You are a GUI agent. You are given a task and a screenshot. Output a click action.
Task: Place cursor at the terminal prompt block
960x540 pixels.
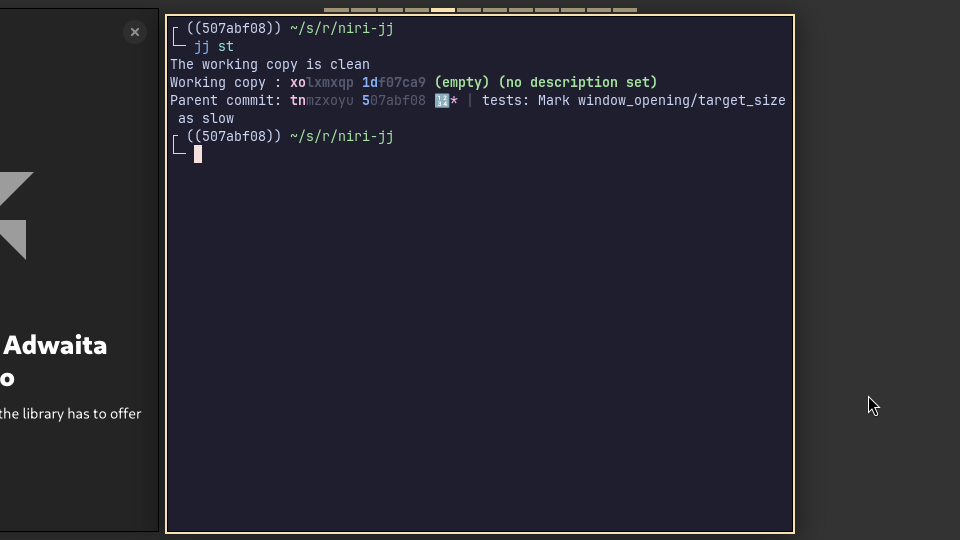[x=198, y=154]
